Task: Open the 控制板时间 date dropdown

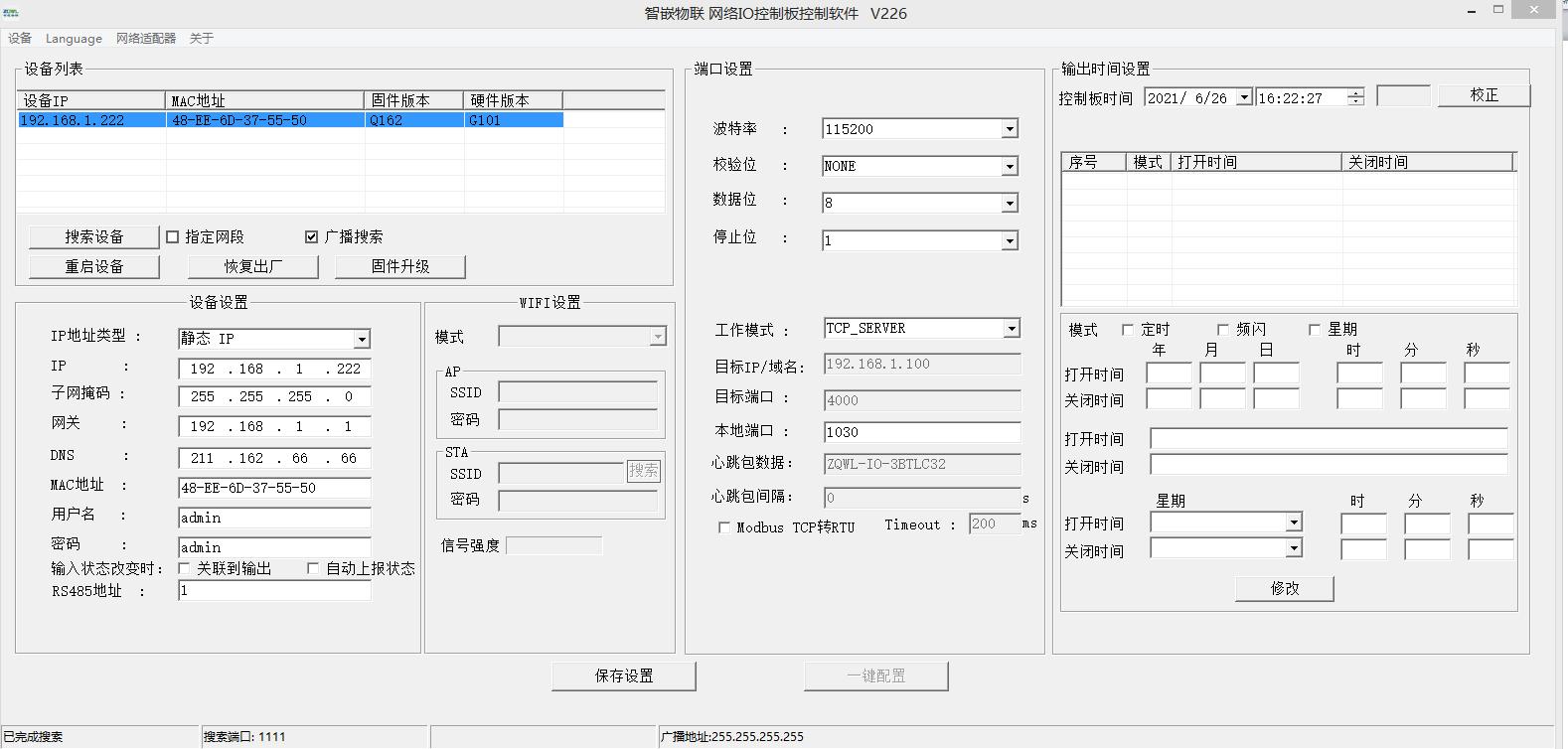Action: (x=1243, y=97)
